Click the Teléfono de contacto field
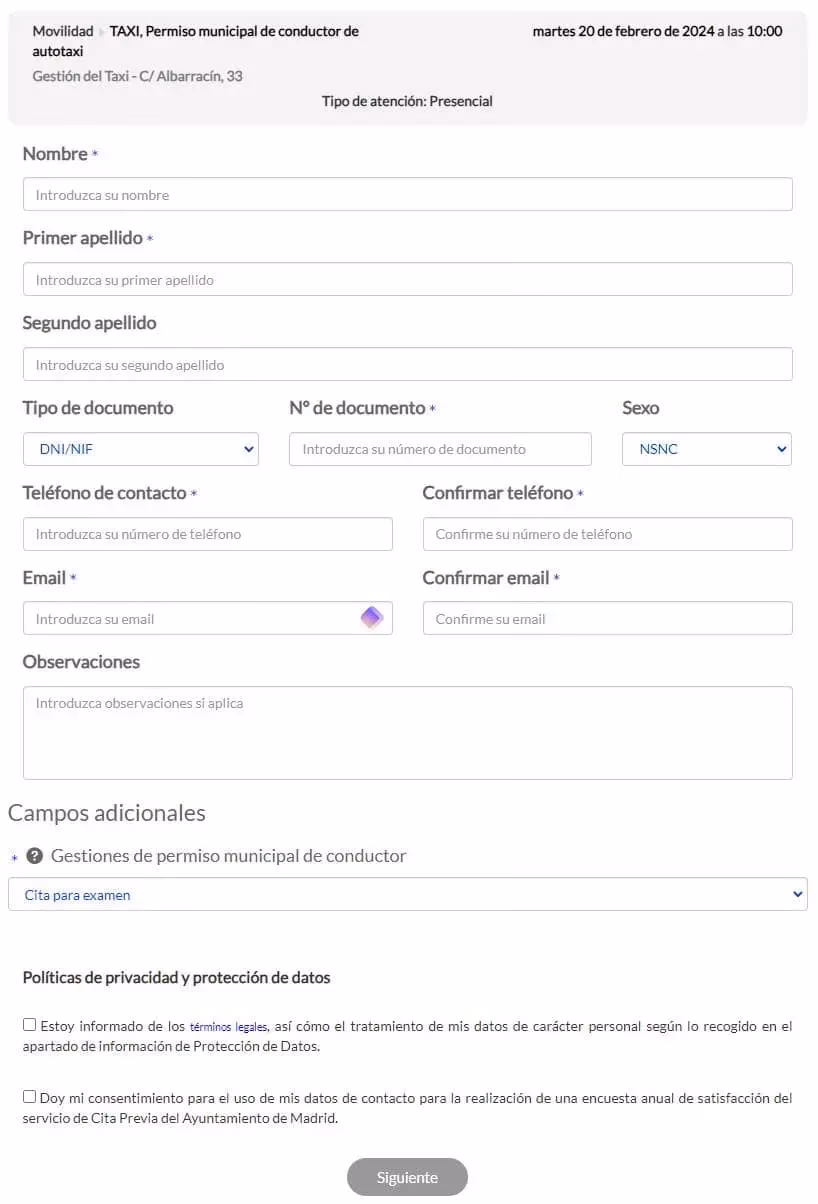818x1204 pixels. point(207,534)
